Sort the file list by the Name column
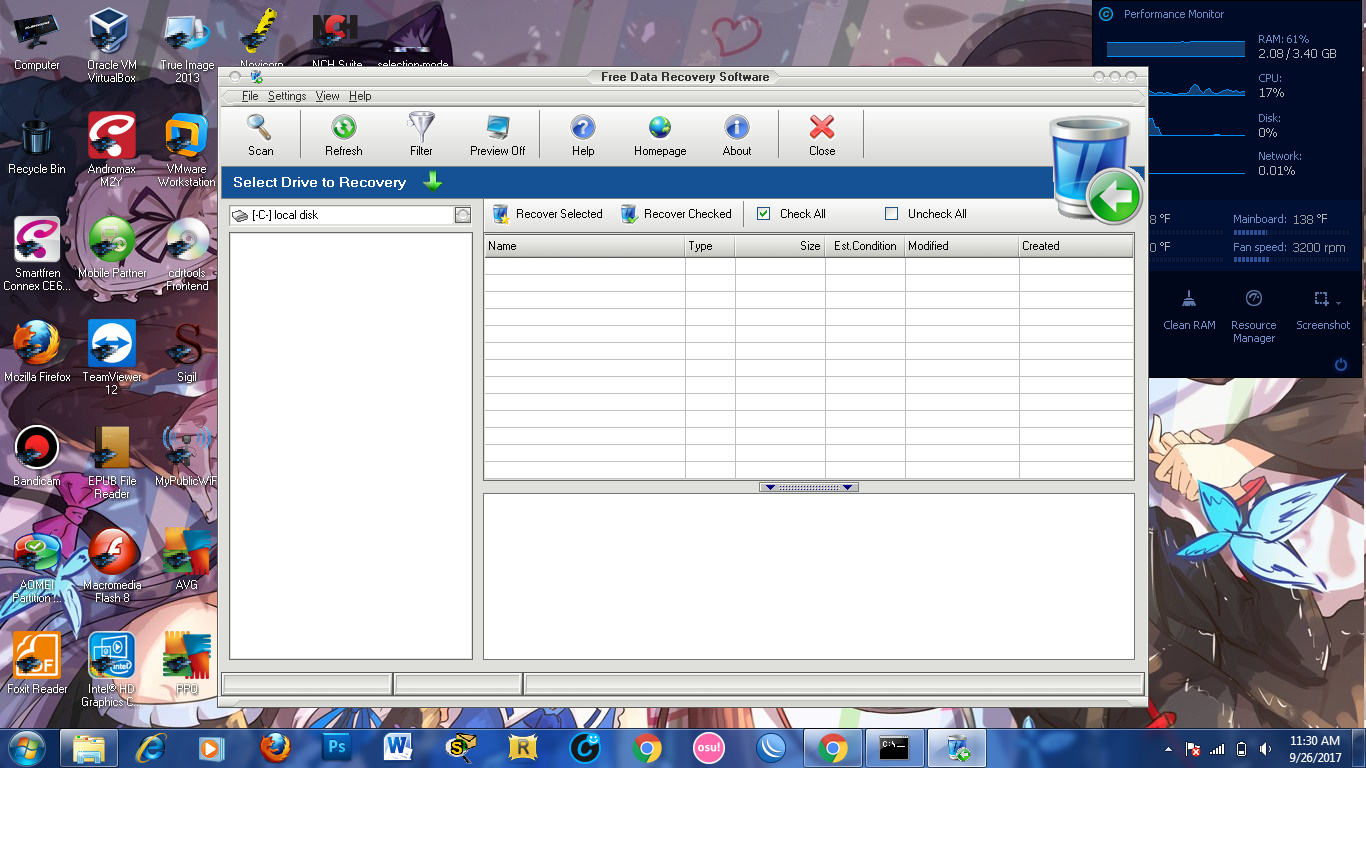This screenshot has height=853, width=1366. (x=585, y=246)
